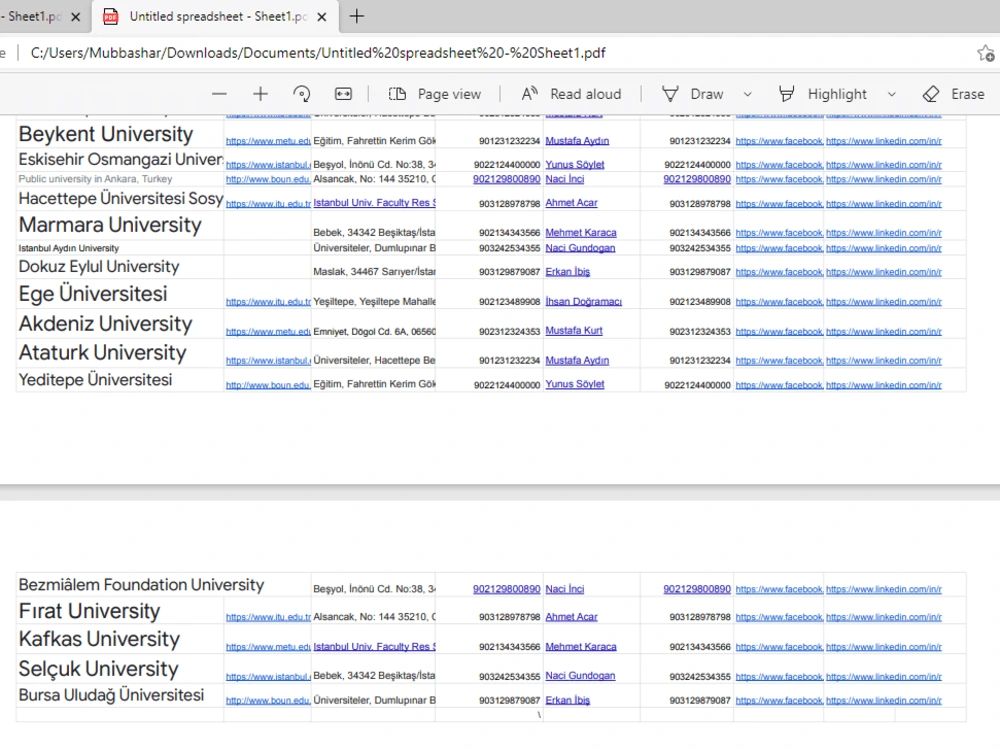Click first 902129800890 link in Bezmiâlem row
Screen dimensions: 1000x750
tap(506, 589)
